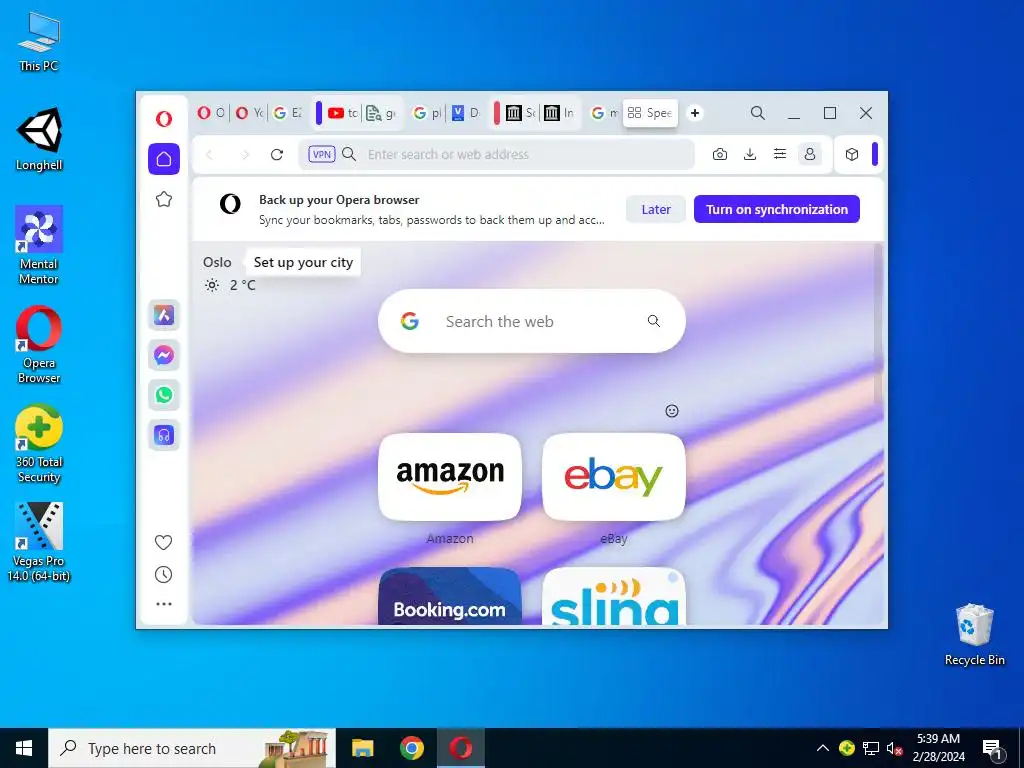Open the music Player headphones icon
Screen dimensions: 1024x768
tap(164, 435)
